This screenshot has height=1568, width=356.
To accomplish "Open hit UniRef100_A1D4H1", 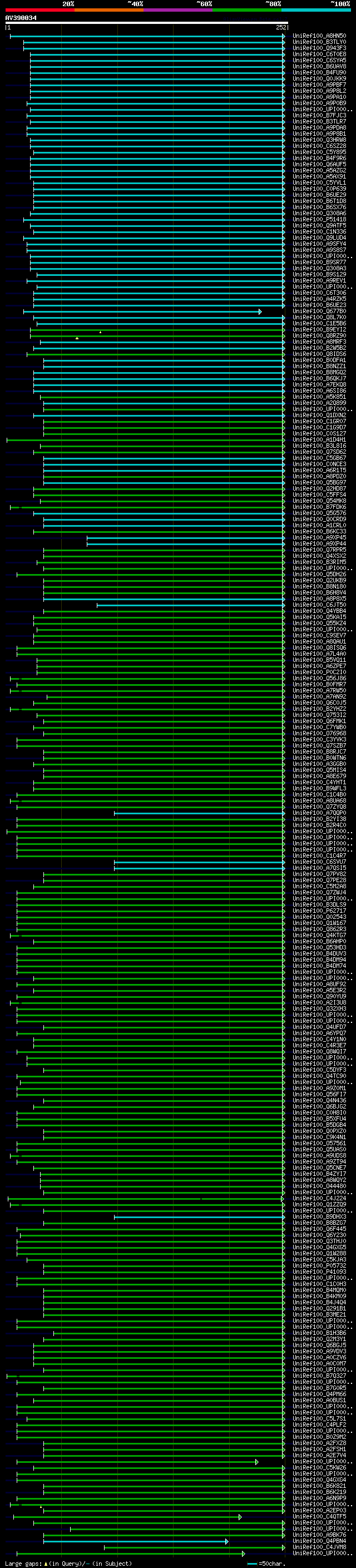I will coord(319,440).
